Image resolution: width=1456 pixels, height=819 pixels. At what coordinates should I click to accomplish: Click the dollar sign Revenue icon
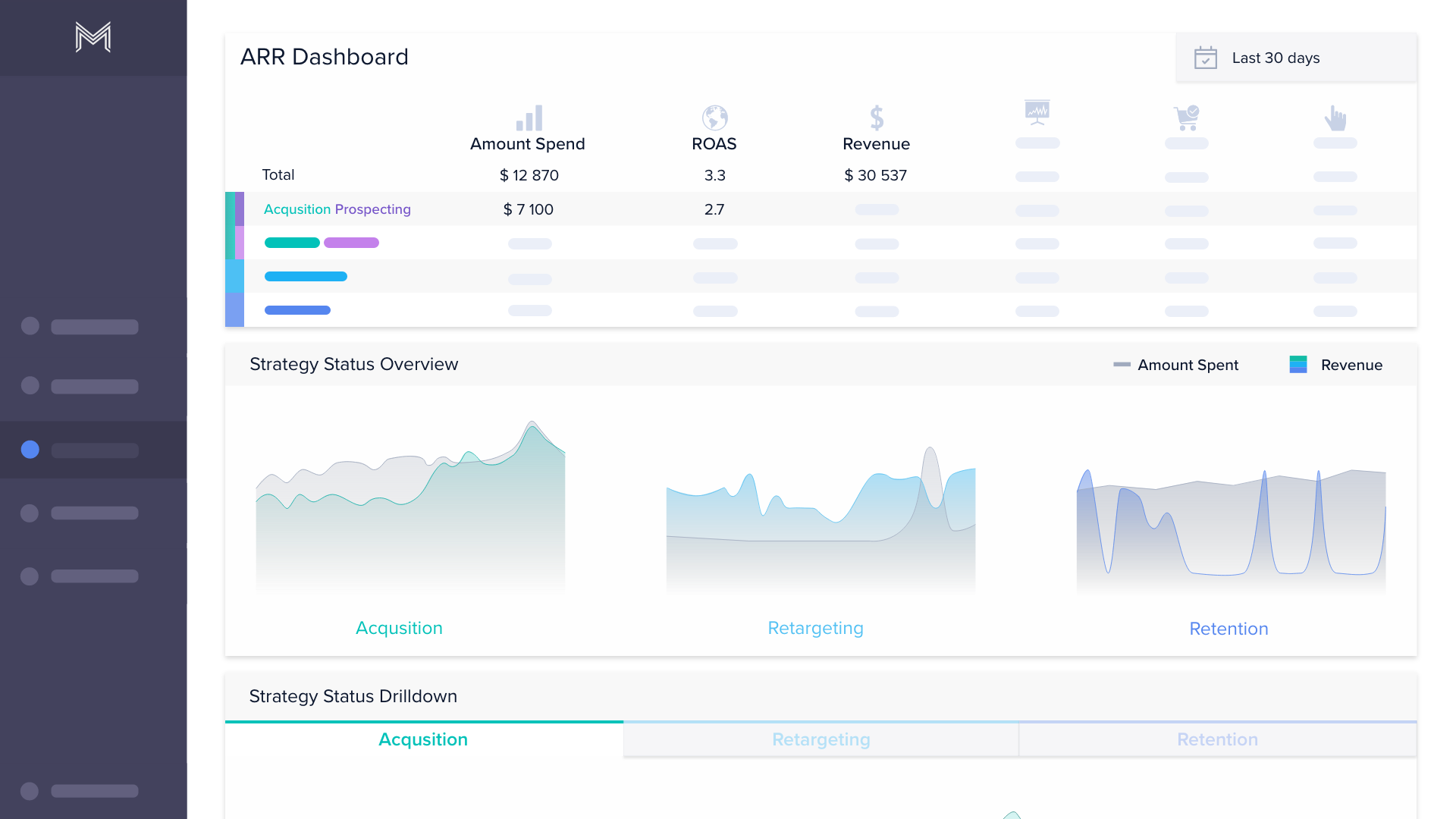coord(877,118)
